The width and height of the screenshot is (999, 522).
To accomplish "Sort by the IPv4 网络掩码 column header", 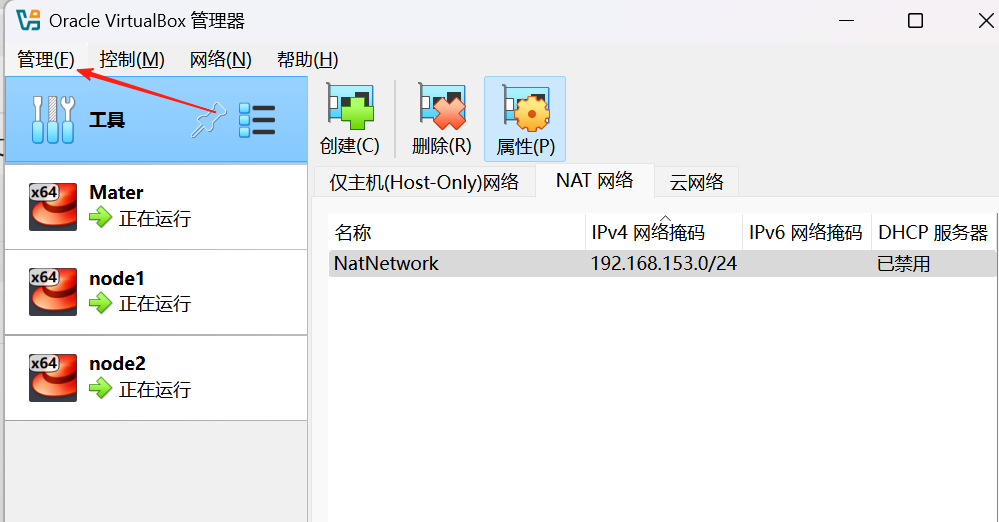I will [x=664, y=233].
